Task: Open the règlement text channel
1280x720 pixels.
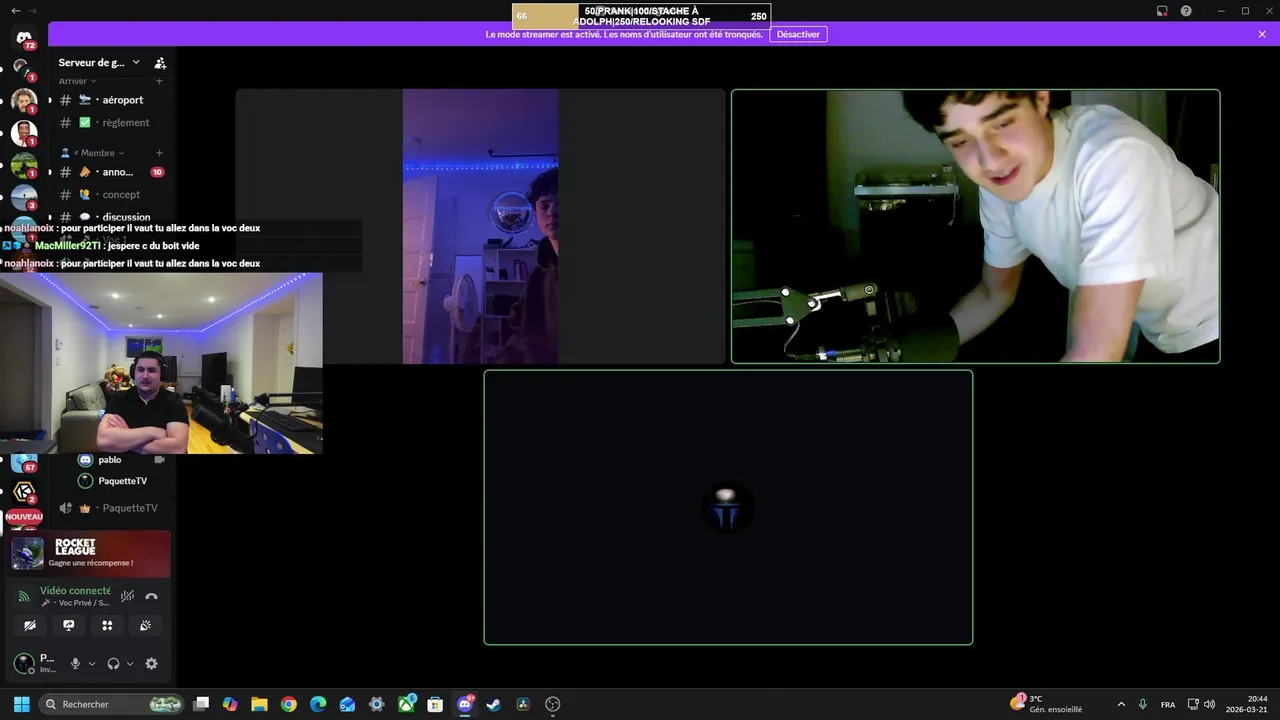Action: 110,123
